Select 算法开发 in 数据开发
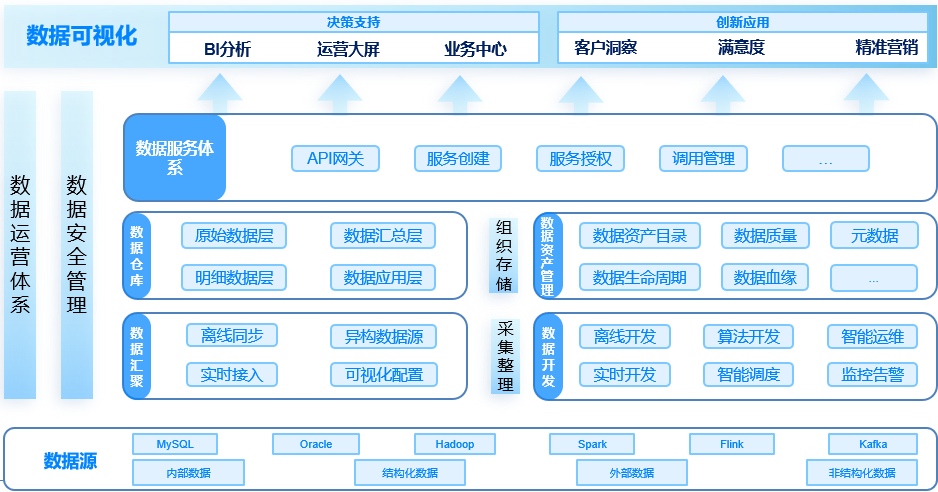The height and width of the screenshot is (492, 938). [748, 337]
